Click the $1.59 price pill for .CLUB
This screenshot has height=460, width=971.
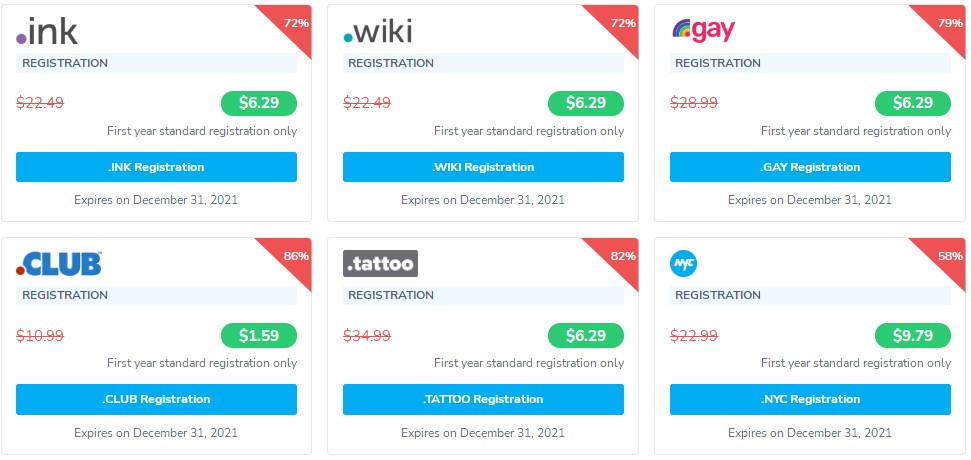(258, 335)
